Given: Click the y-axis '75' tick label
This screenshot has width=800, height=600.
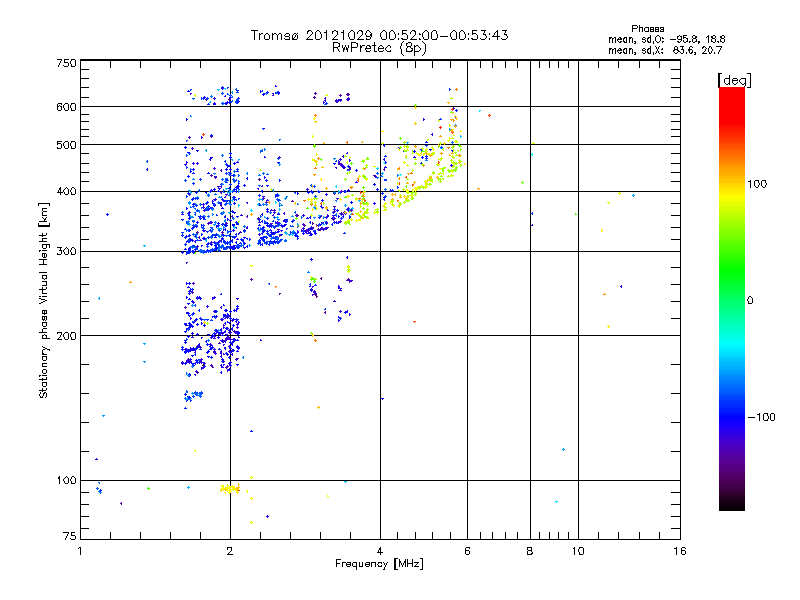Looking at the screenshot, I should tap(70, 536).
